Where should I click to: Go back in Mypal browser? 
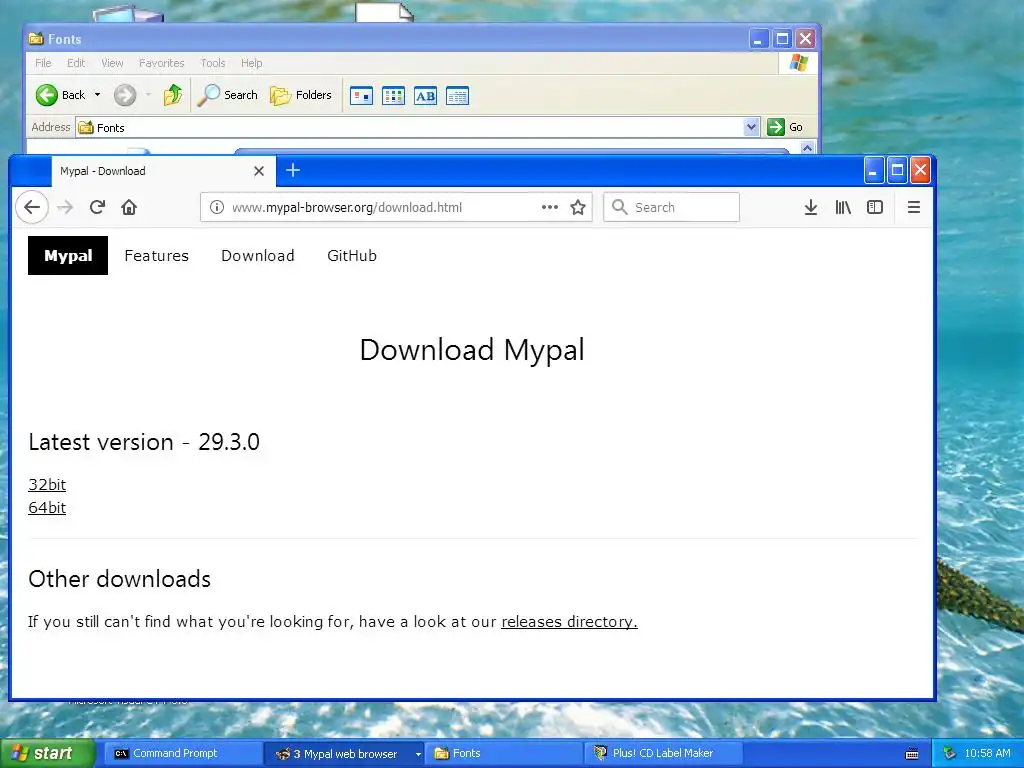(32, 208)
